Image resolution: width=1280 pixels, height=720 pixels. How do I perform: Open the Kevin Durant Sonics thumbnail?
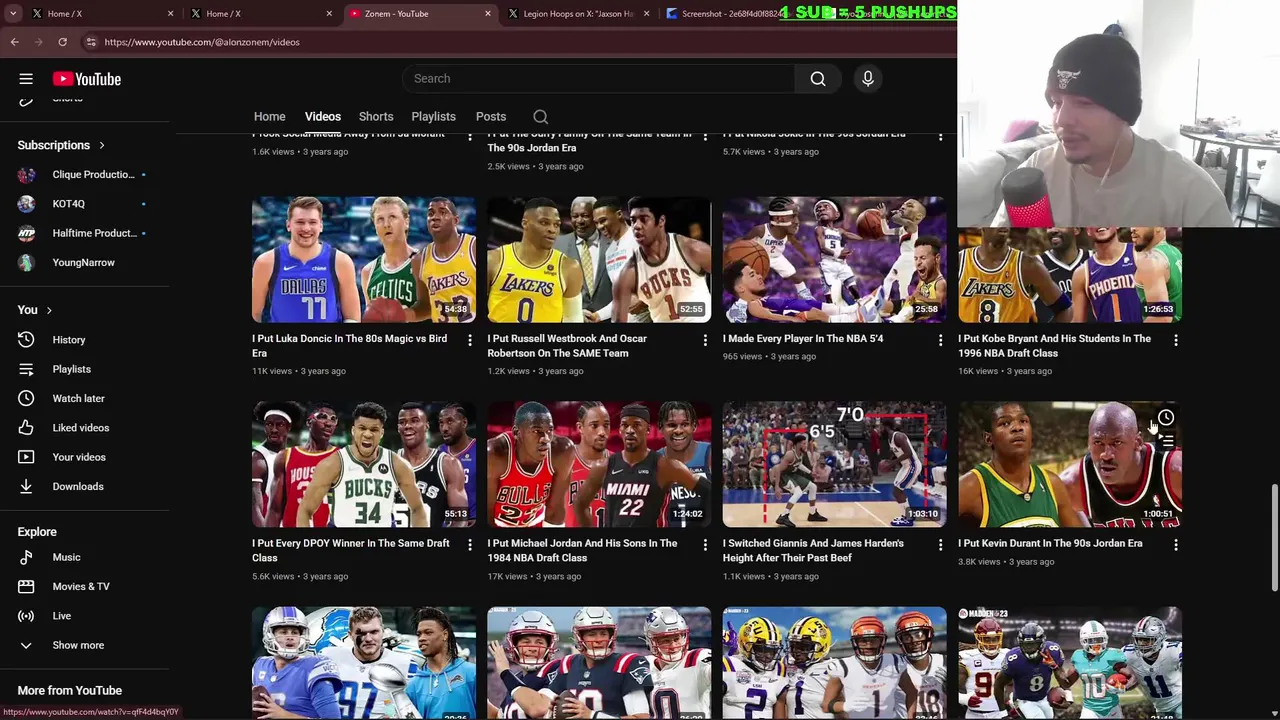[1070, 465]
